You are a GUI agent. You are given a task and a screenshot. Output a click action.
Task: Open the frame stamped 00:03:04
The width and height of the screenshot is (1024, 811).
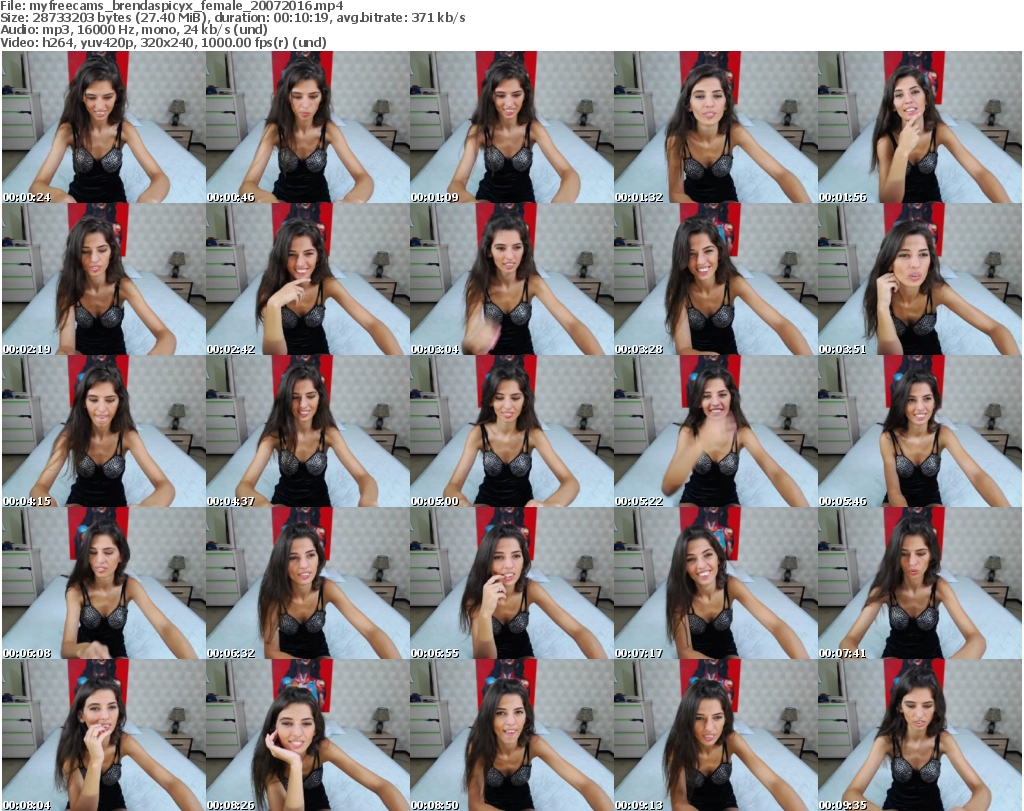(x=511, y=279)
